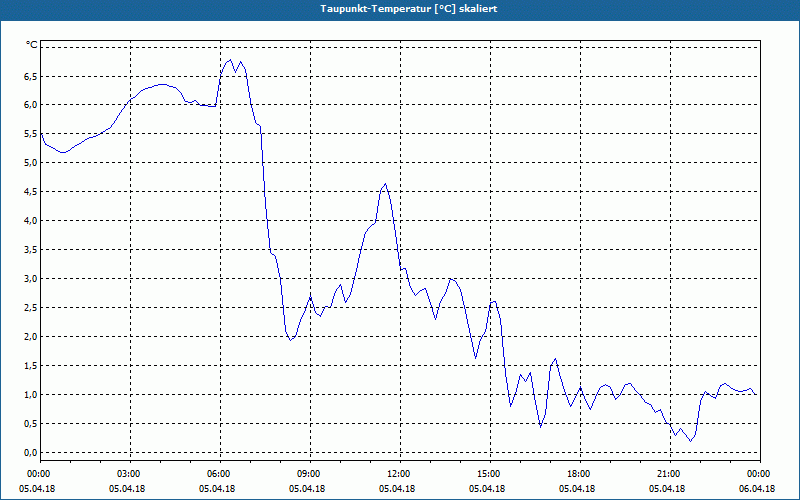Click the 3,5 y-axis value

point(31,249)
